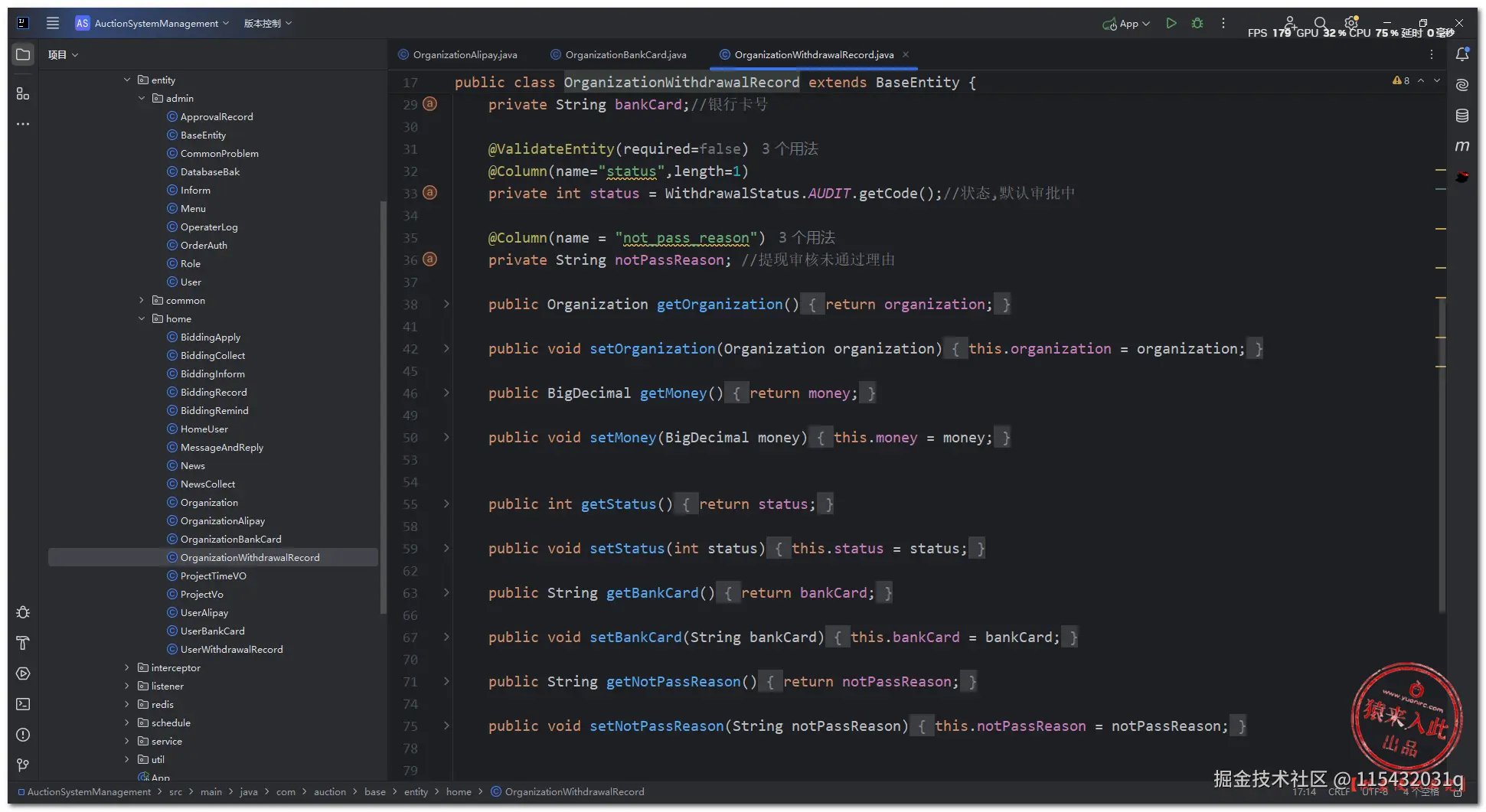The height and width of the screenshot is (812, 1486).
Task: Jump to the next highlighted problem
Action: point(1437,80)
